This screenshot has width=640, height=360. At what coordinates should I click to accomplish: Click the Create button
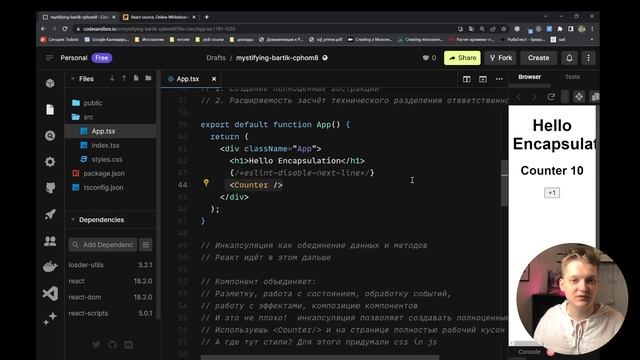[538, 58]
